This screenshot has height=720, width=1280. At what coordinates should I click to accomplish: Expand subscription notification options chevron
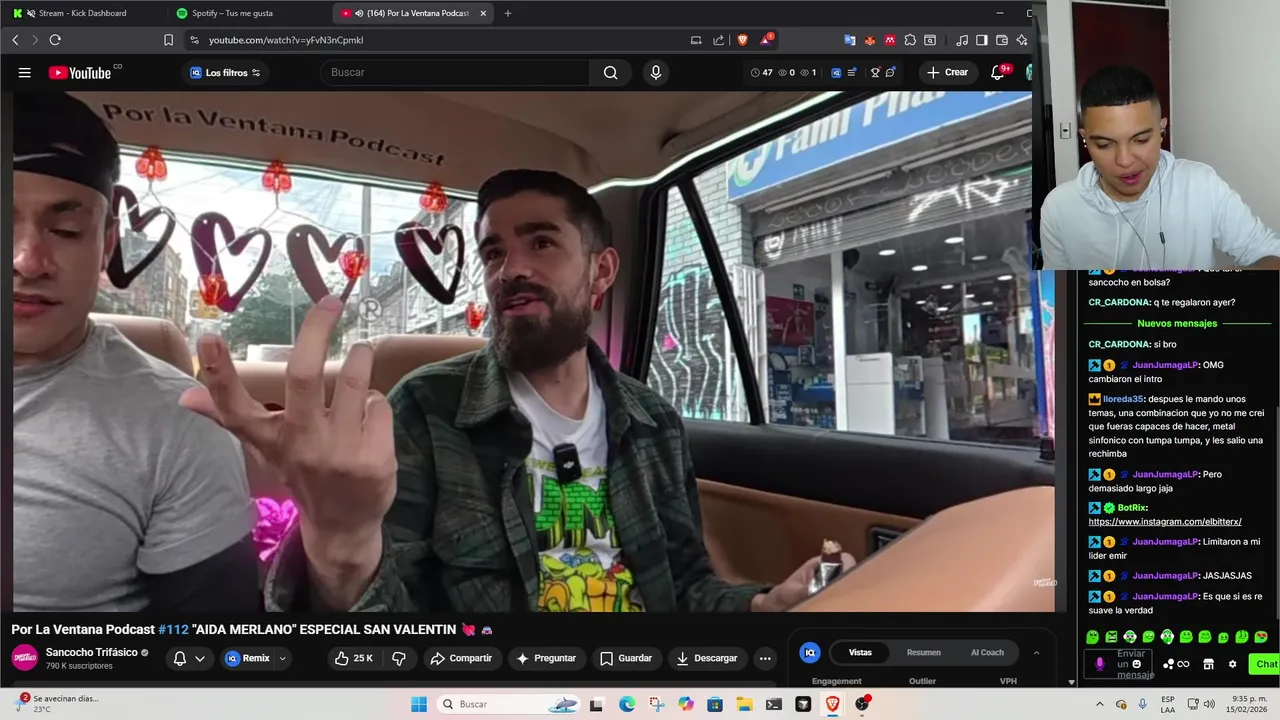coord(200,658)
